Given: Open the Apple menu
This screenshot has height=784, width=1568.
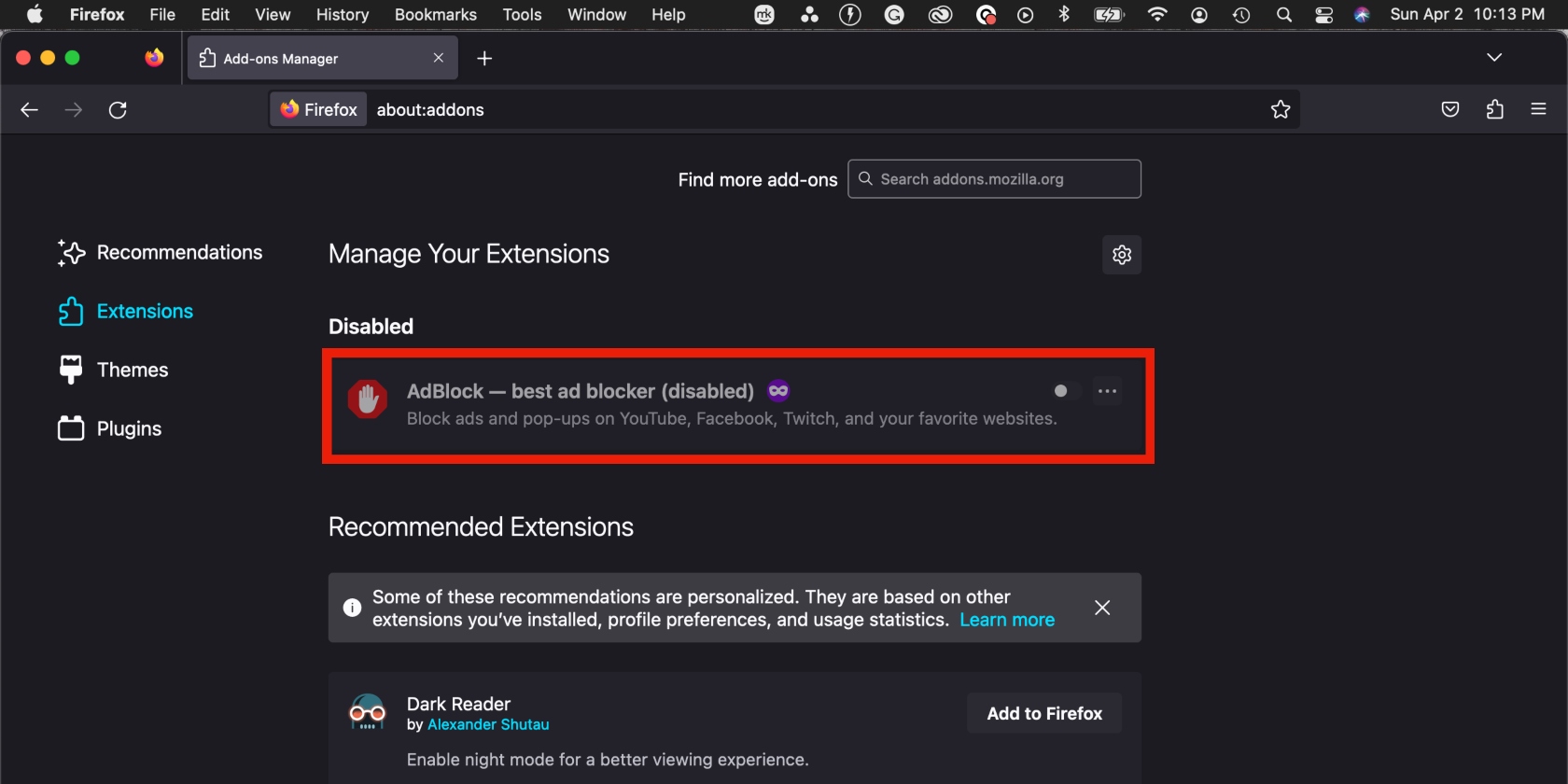Looking at the screenshot, I should tap(35, 14).
